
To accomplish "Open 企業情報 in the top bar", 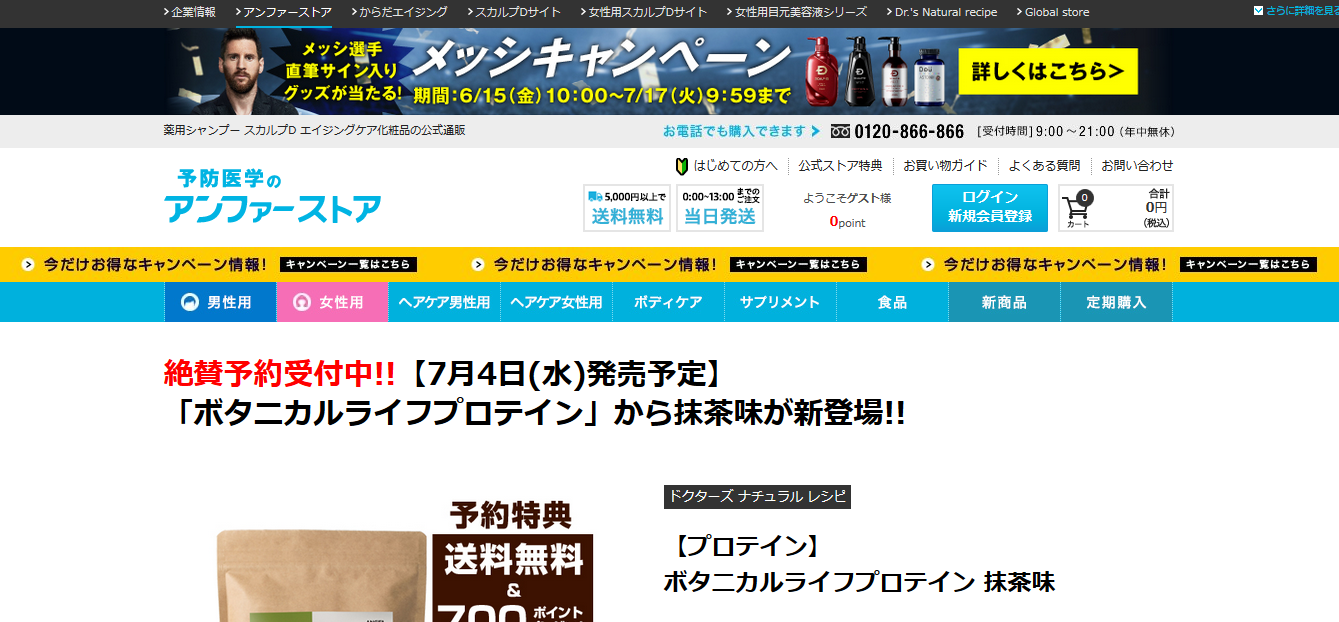I will (190, 12).
